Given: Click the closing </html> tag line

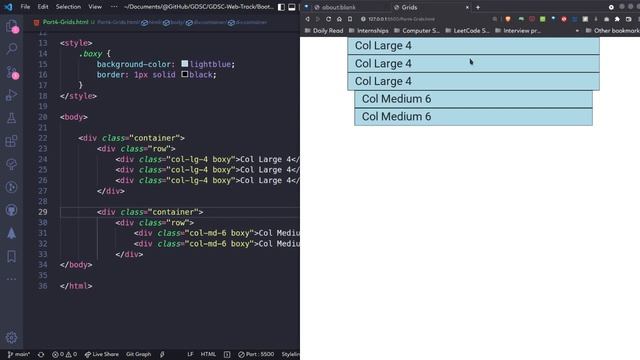Looking at the screenshot, I should (x=76, y=286).
